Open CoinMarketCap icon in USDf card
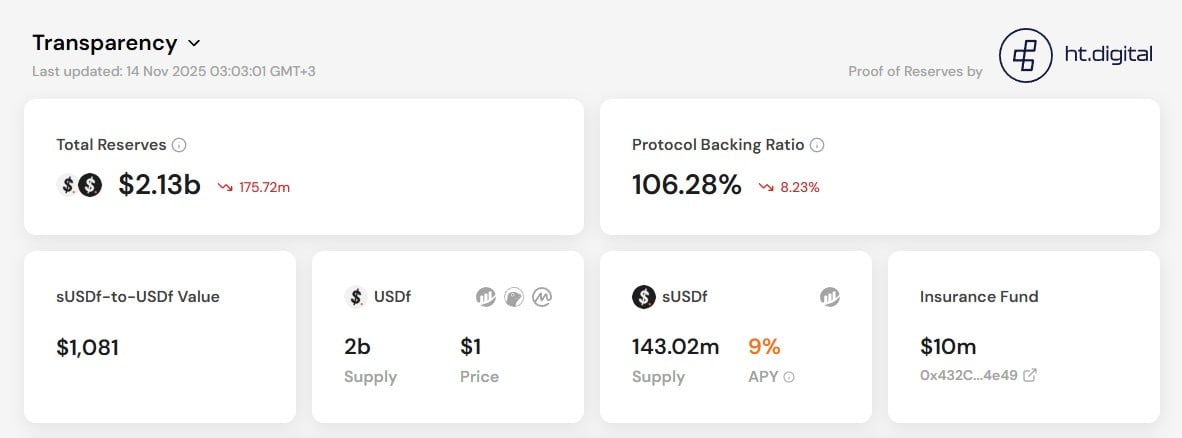Image resolution: width=1182 pixels, height=438 pixels. click(544, 297)
